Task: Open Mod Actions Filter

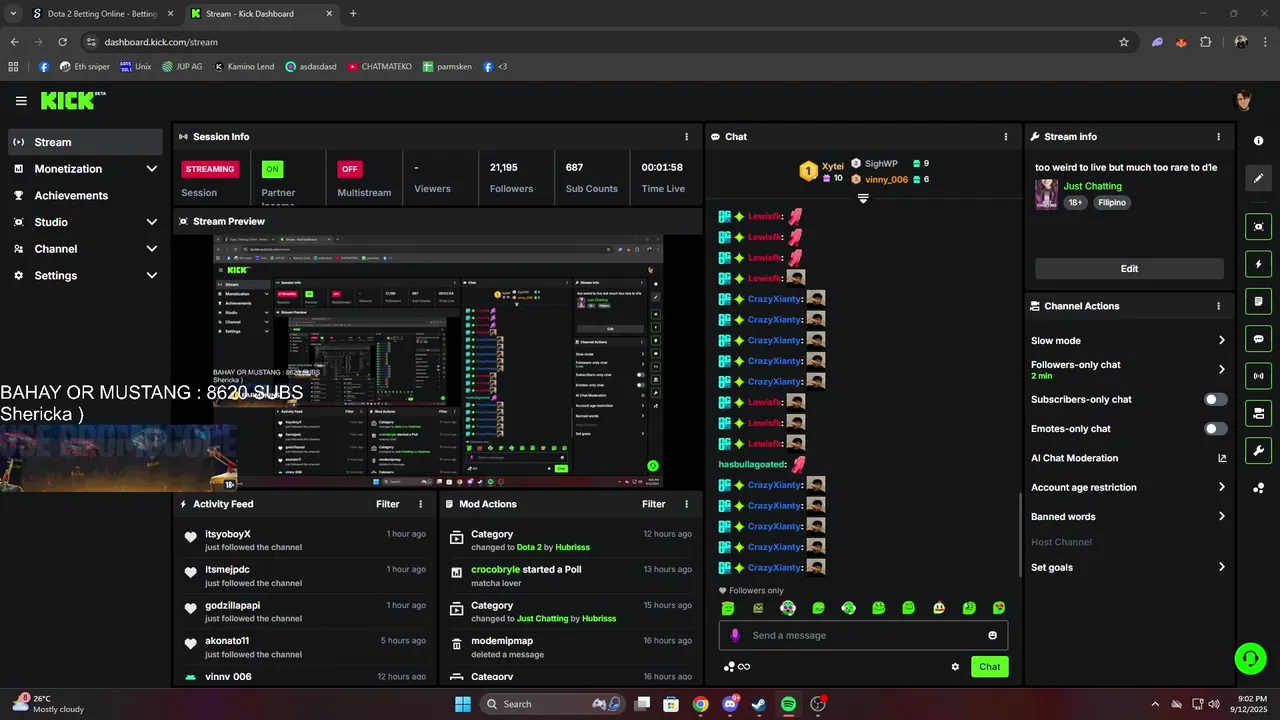Action: point(653,504)
